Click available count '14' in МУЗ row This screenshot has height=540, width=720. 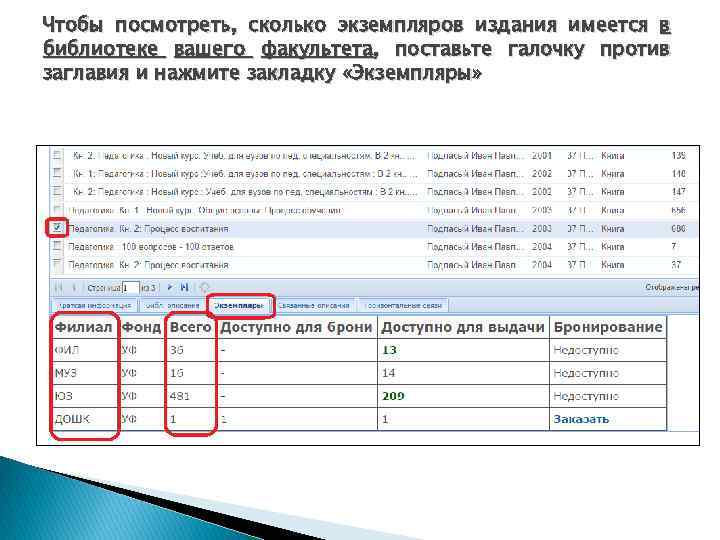click(388, 373)
